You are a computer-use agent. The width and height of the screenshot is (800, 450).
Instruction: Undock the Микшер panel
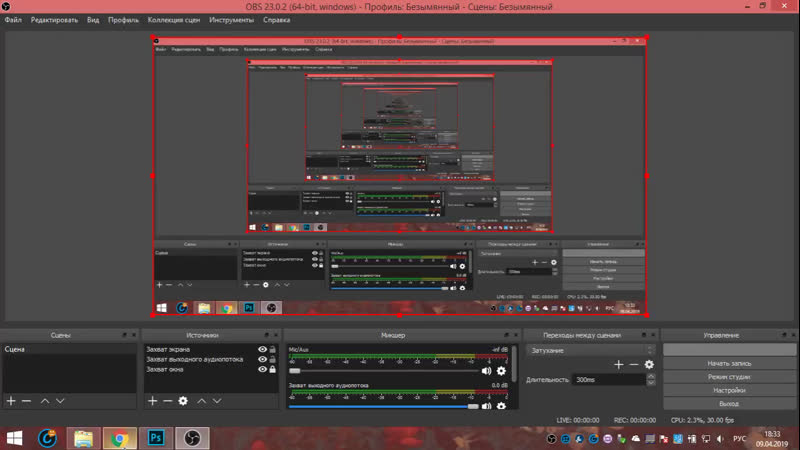pos(506,335)
